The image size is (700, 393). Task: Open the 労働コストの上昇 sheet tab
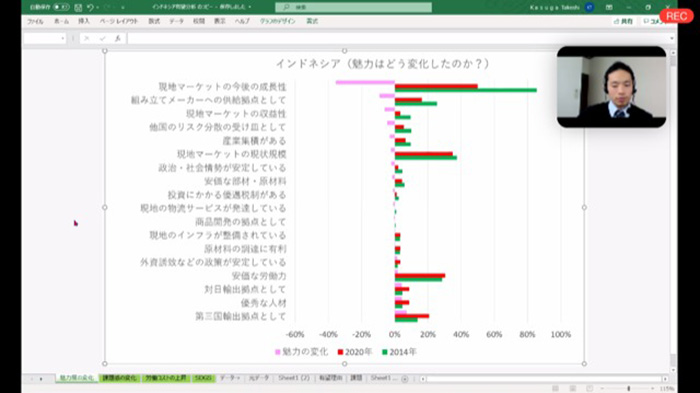[166, 378]
